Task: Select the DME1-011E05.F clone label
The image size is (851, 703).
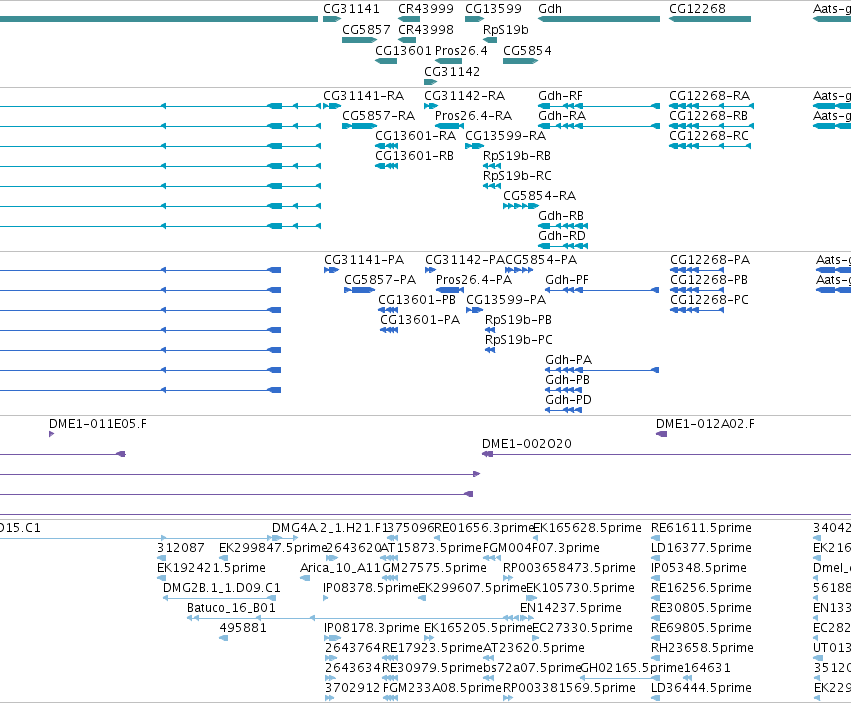Action: click(x=98, y=424)
